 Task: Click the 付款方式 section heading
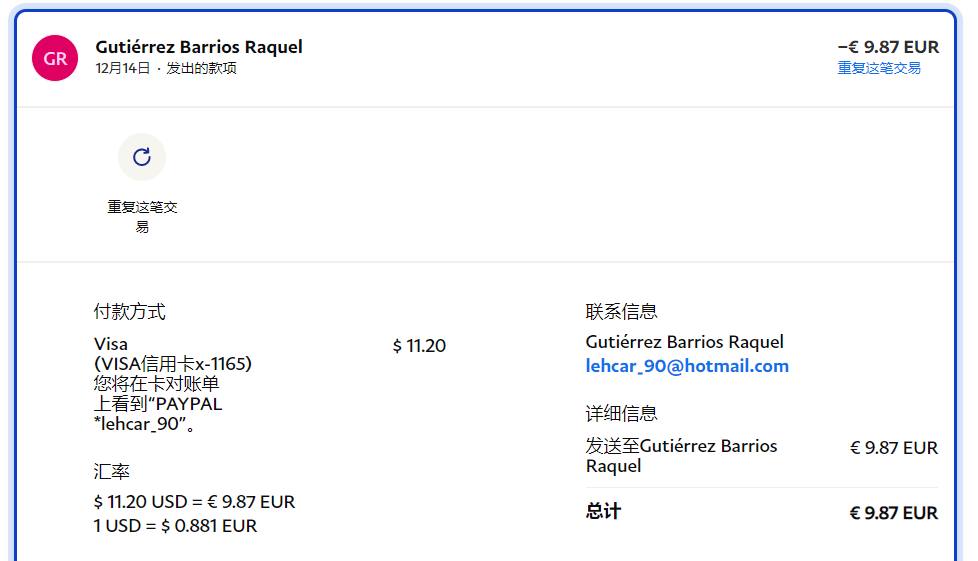pos(130,312)
